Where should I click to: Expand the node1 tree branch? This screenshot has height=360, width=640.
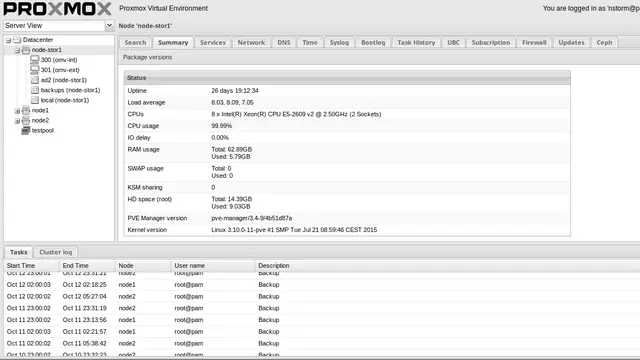[x=17, y=111]
